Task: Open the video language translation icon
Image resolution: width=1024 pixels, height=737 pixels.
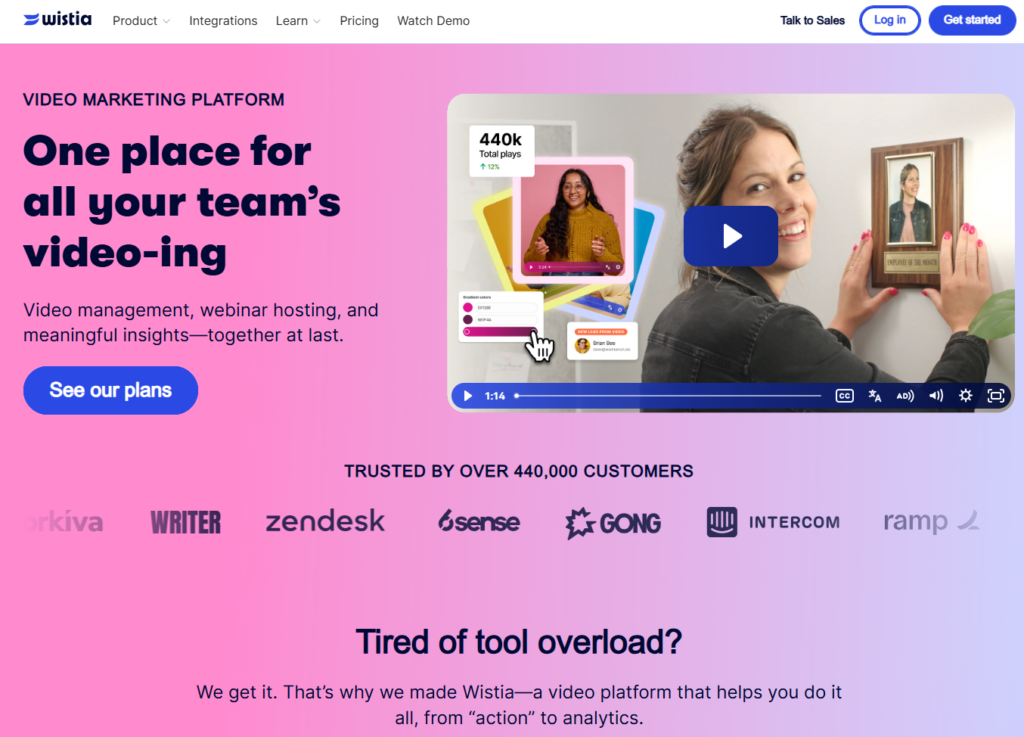Action: point(875,396)
